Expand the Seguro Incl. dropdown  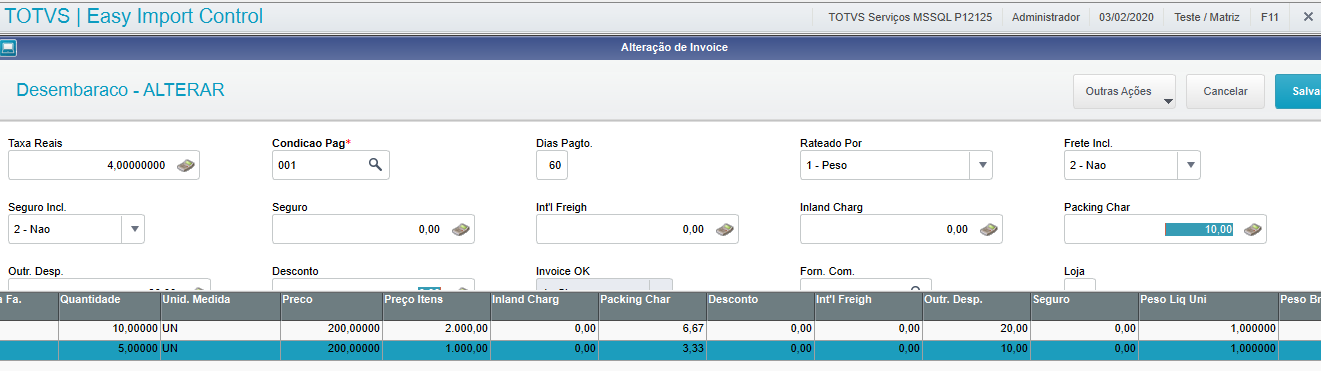pyautogui.click(x=134, y=229)
